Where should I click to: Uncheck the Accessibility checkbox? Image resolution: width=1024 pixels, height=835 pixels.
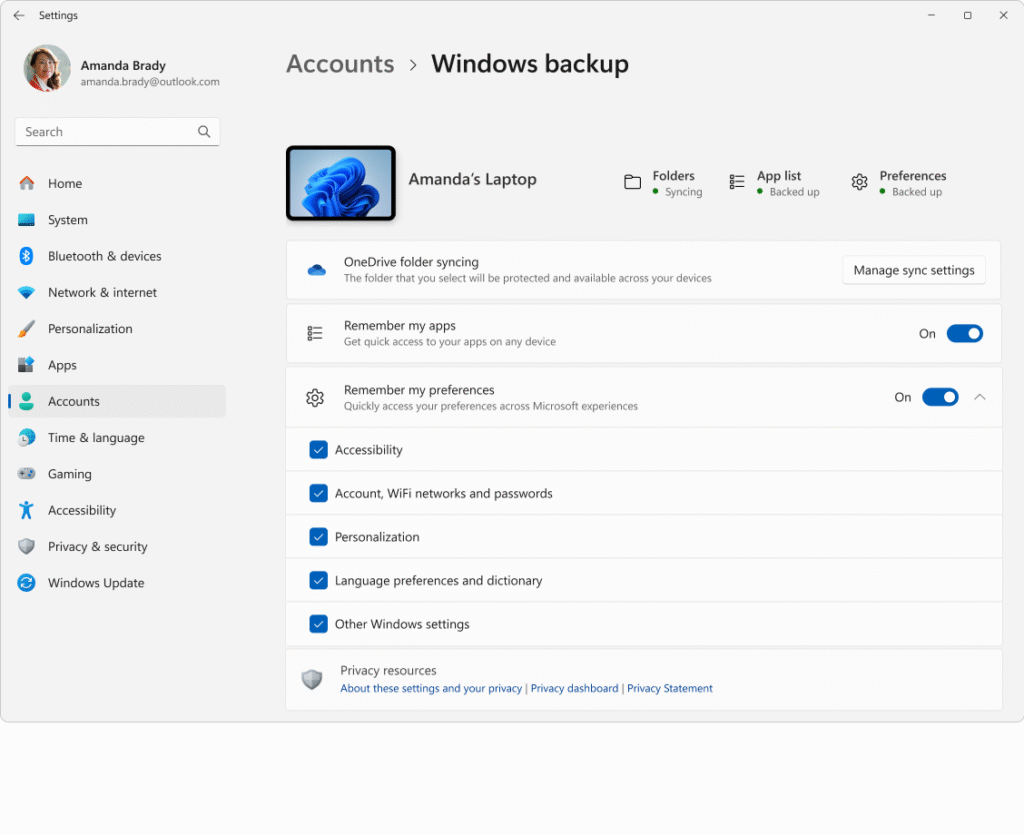[x=319, y=450]
